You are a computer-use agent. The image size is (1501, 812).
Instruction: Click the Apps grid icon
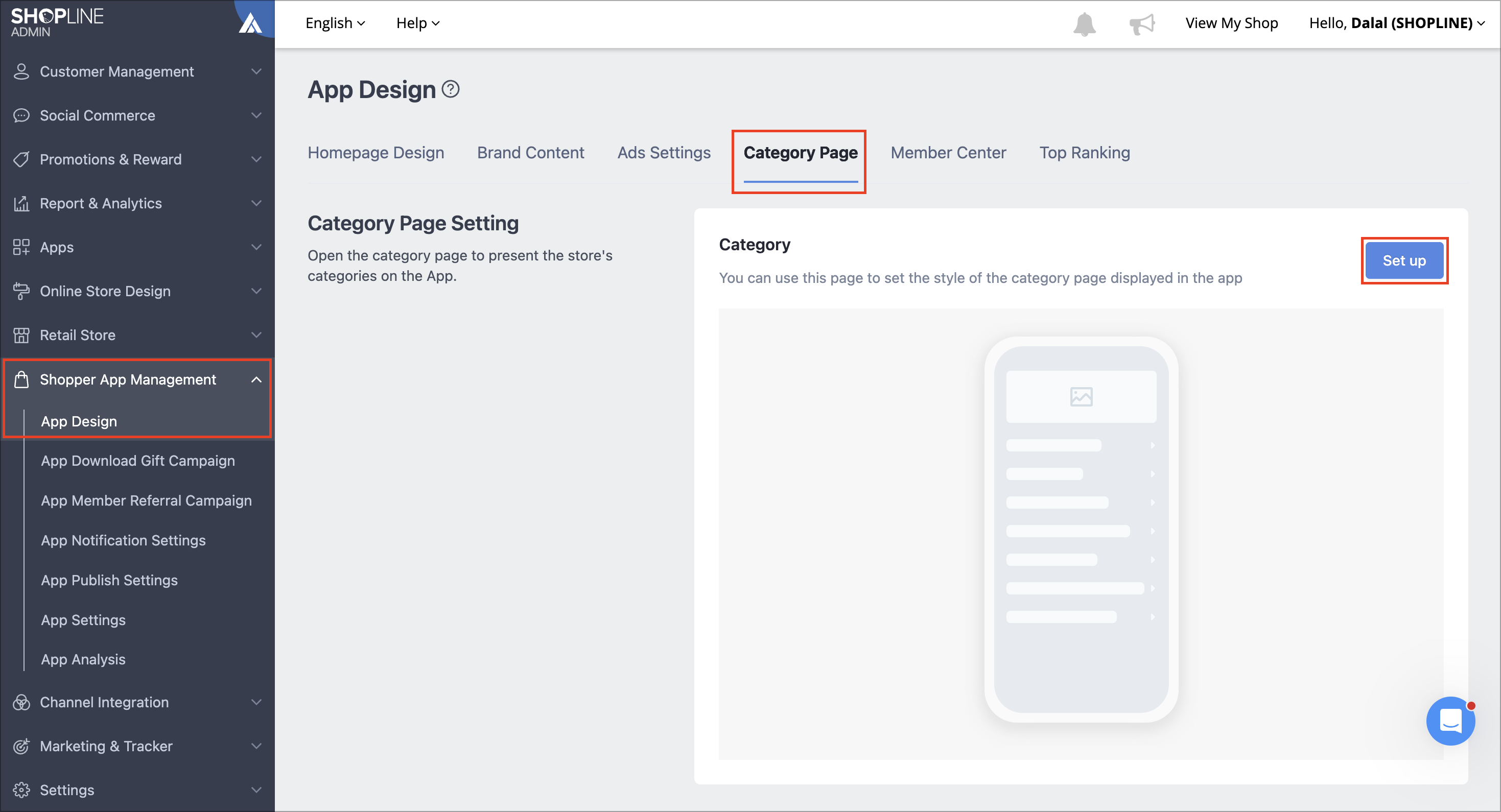pyautogui.click(x=21, y=247)
